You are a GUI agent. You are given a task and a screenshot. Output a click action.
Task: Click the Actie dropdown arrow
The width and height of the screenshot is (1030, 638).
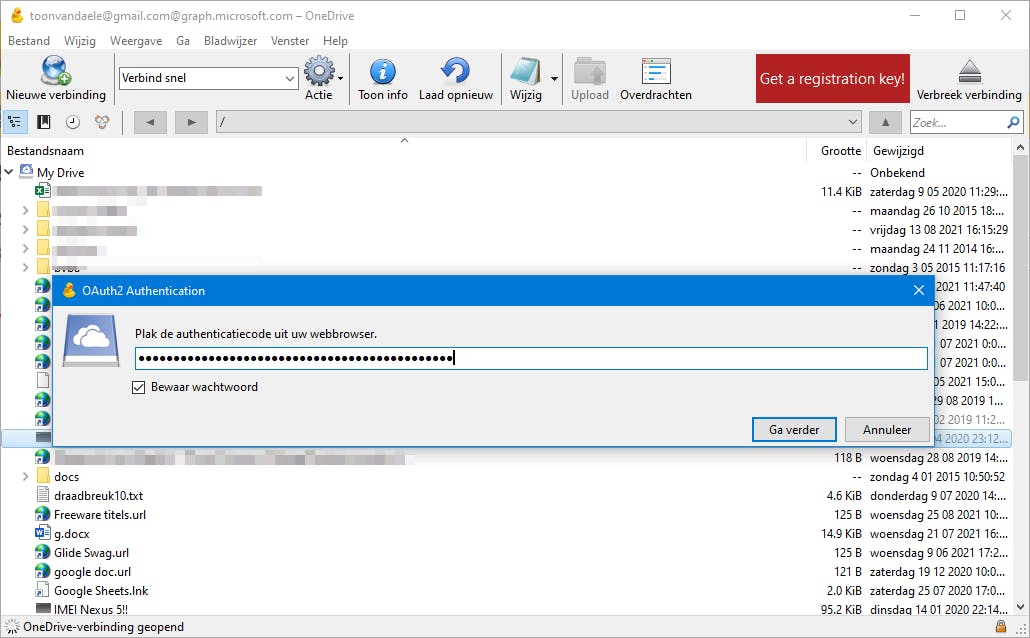coord(340,79)
